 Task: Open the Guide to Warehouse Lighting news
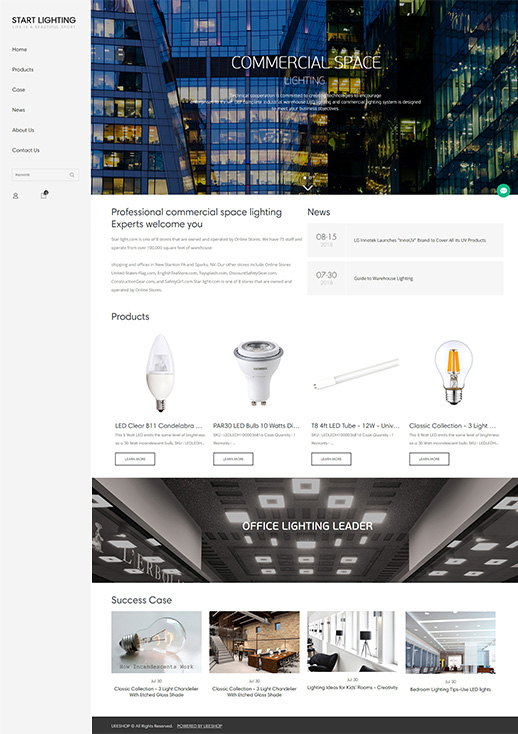(383, 279)
